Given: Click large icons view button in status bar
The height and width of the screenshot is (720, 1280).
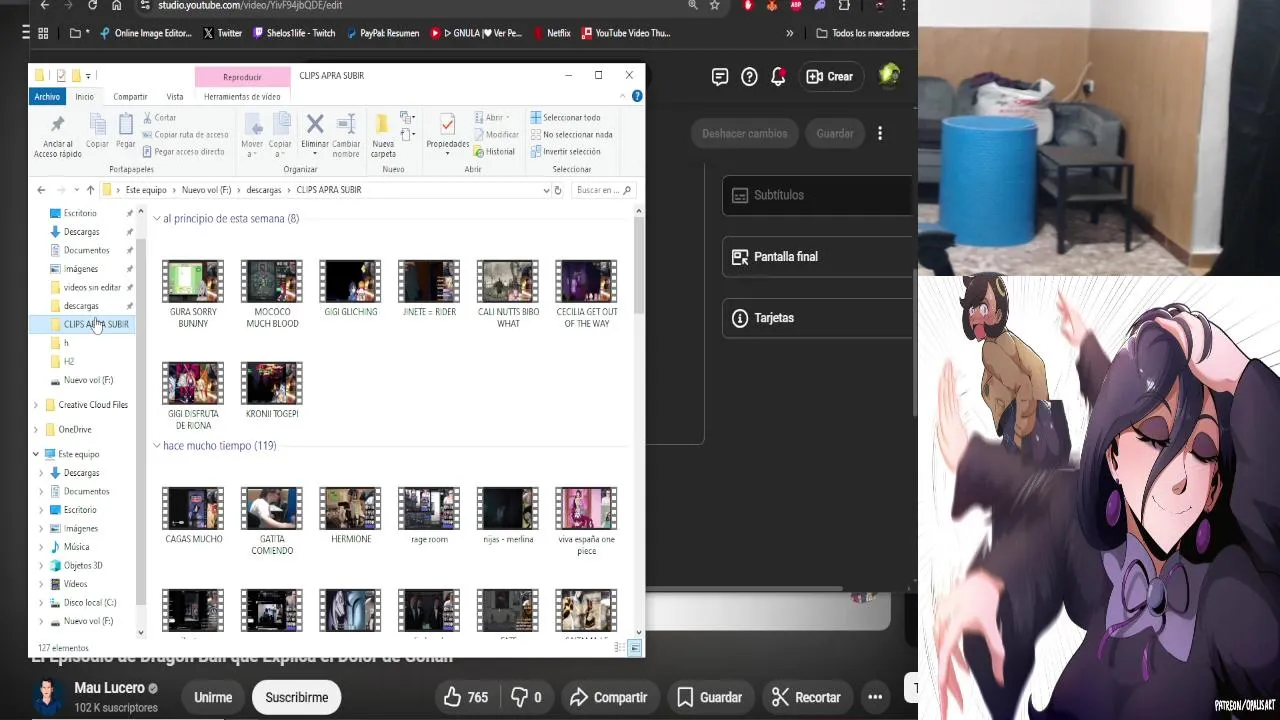Looking at the screenshot, I should pos(635,648).
